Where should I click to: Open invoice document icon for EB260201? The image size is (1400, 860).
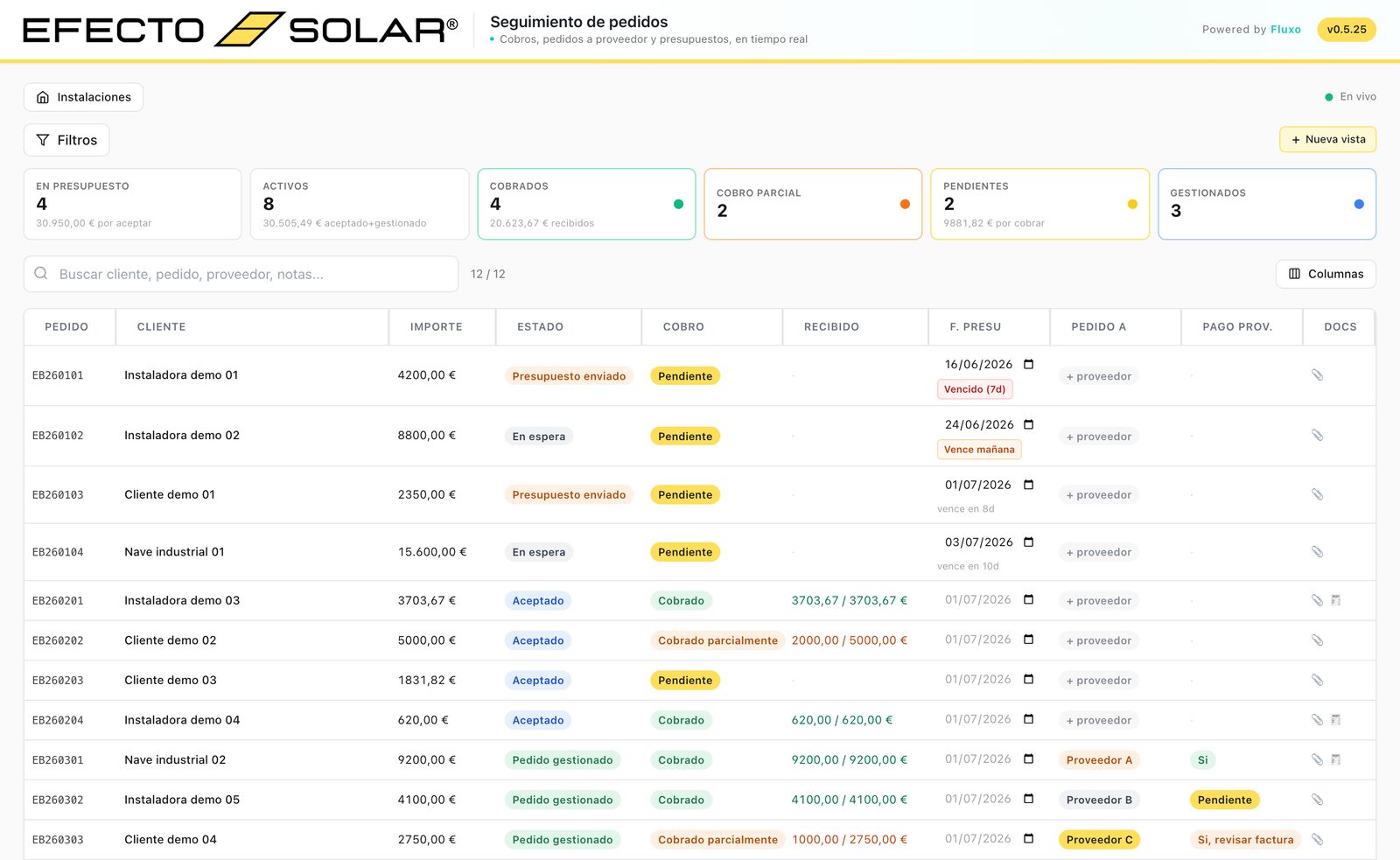[x=1336, y=600]
